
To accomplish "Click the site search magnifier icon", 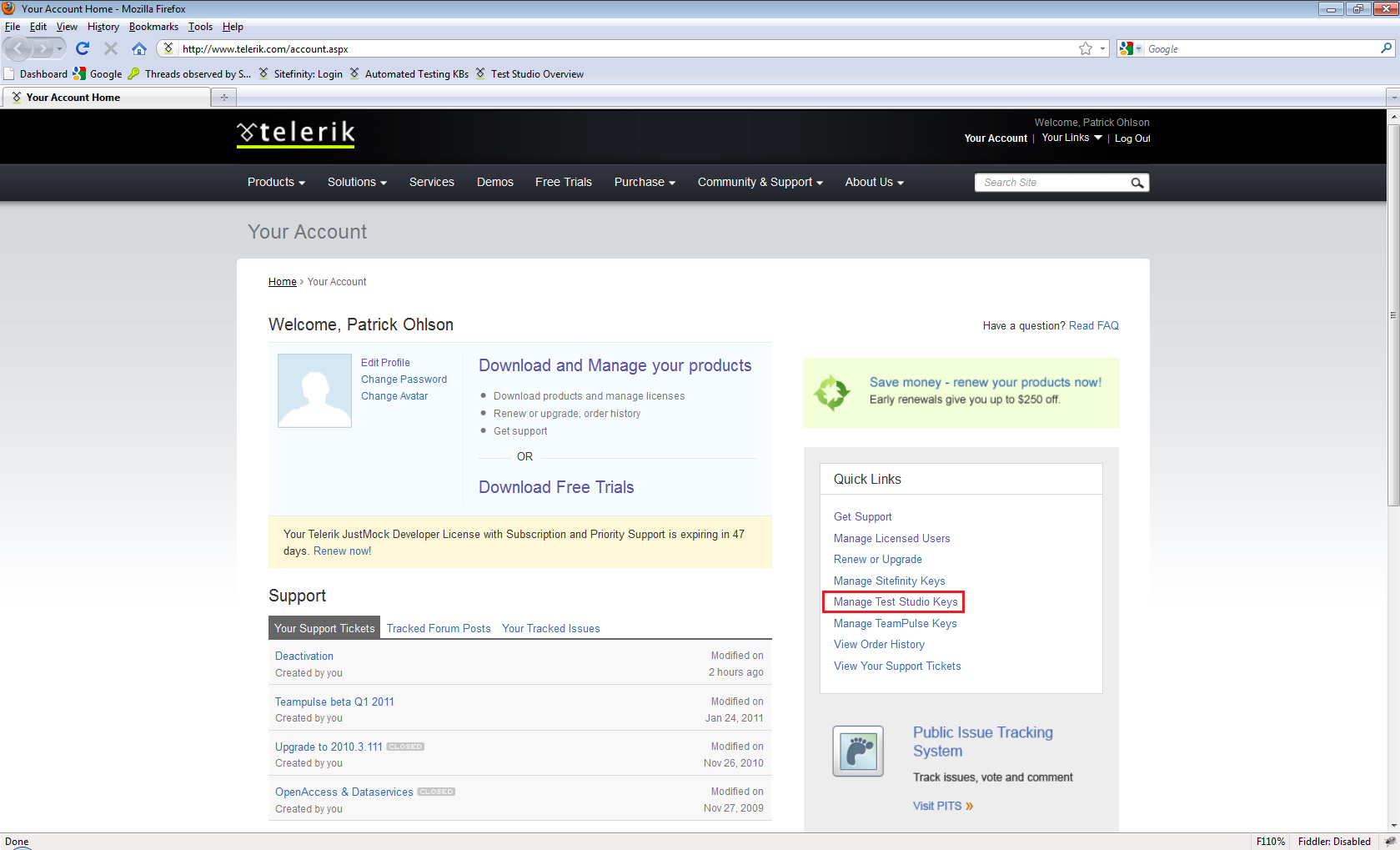I will coord(1137,183).
